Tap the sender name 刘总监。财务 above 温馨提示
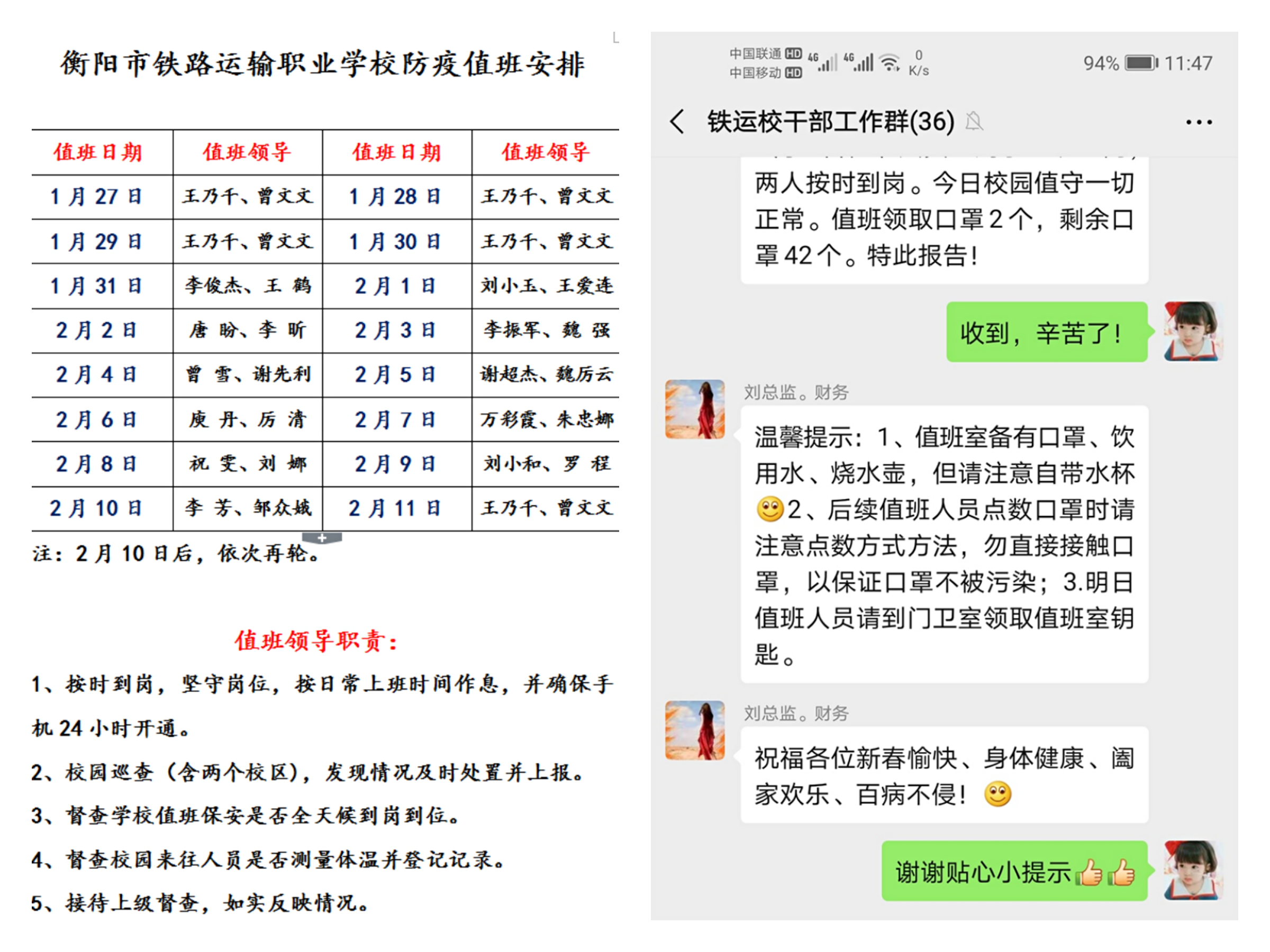The height and width of the screenshot is (952, 1270). [796, 392]
